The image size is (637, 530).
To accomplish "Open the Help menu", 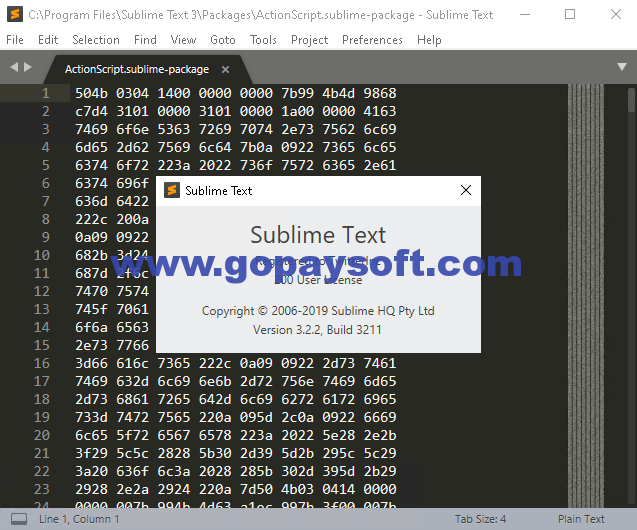I will coord(429,40).
